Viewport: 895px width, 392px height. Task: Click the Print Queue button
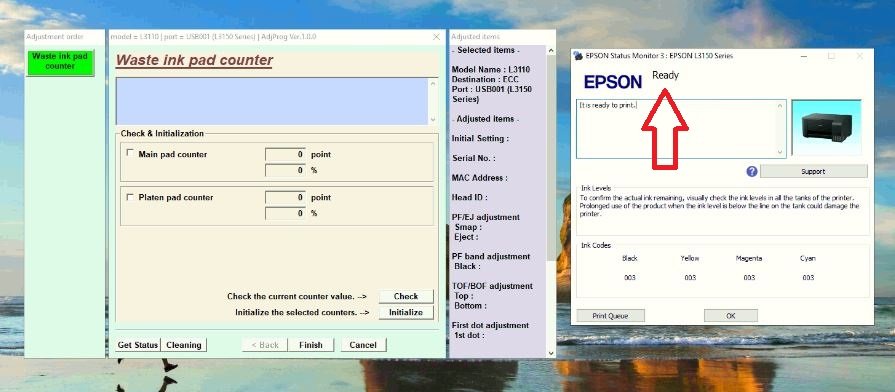tap(610, 316)
